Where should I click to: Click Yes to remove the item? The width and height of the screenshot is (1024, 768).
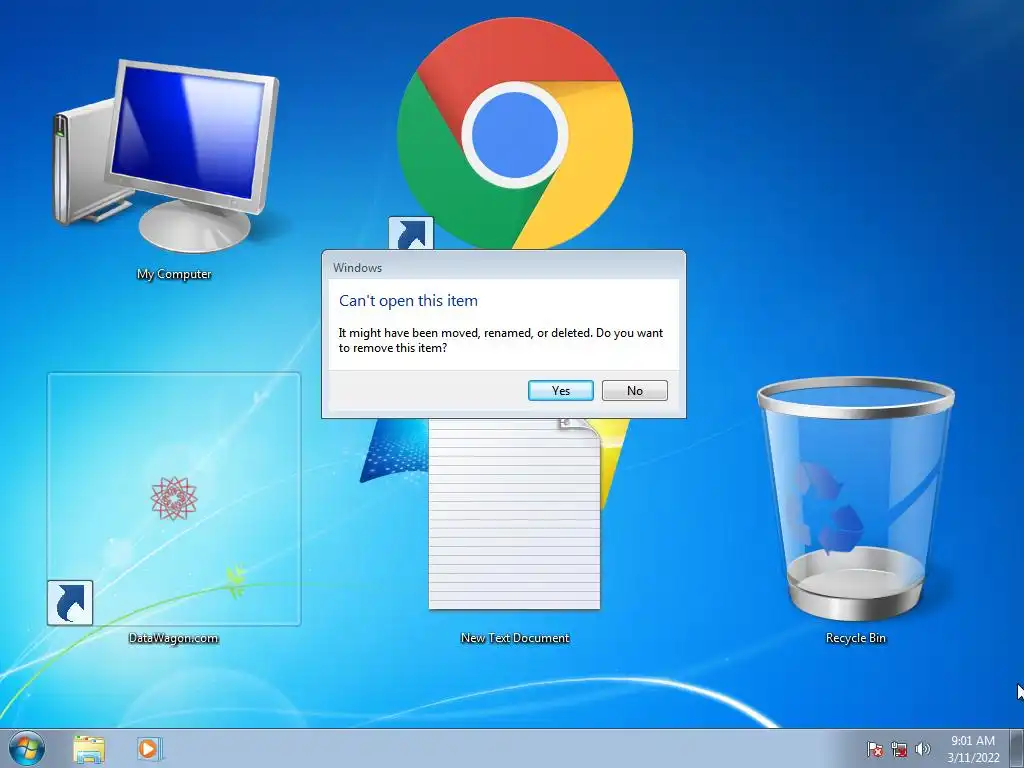(560, 391)
